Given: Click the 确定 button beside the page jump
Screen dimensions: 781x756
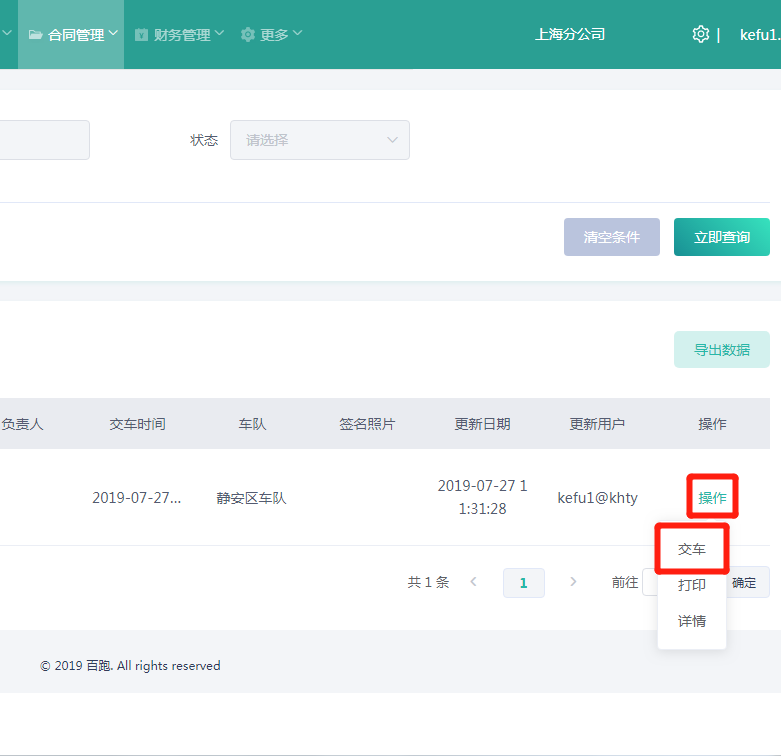Looking at the screenshot, I should click(744, 582).
